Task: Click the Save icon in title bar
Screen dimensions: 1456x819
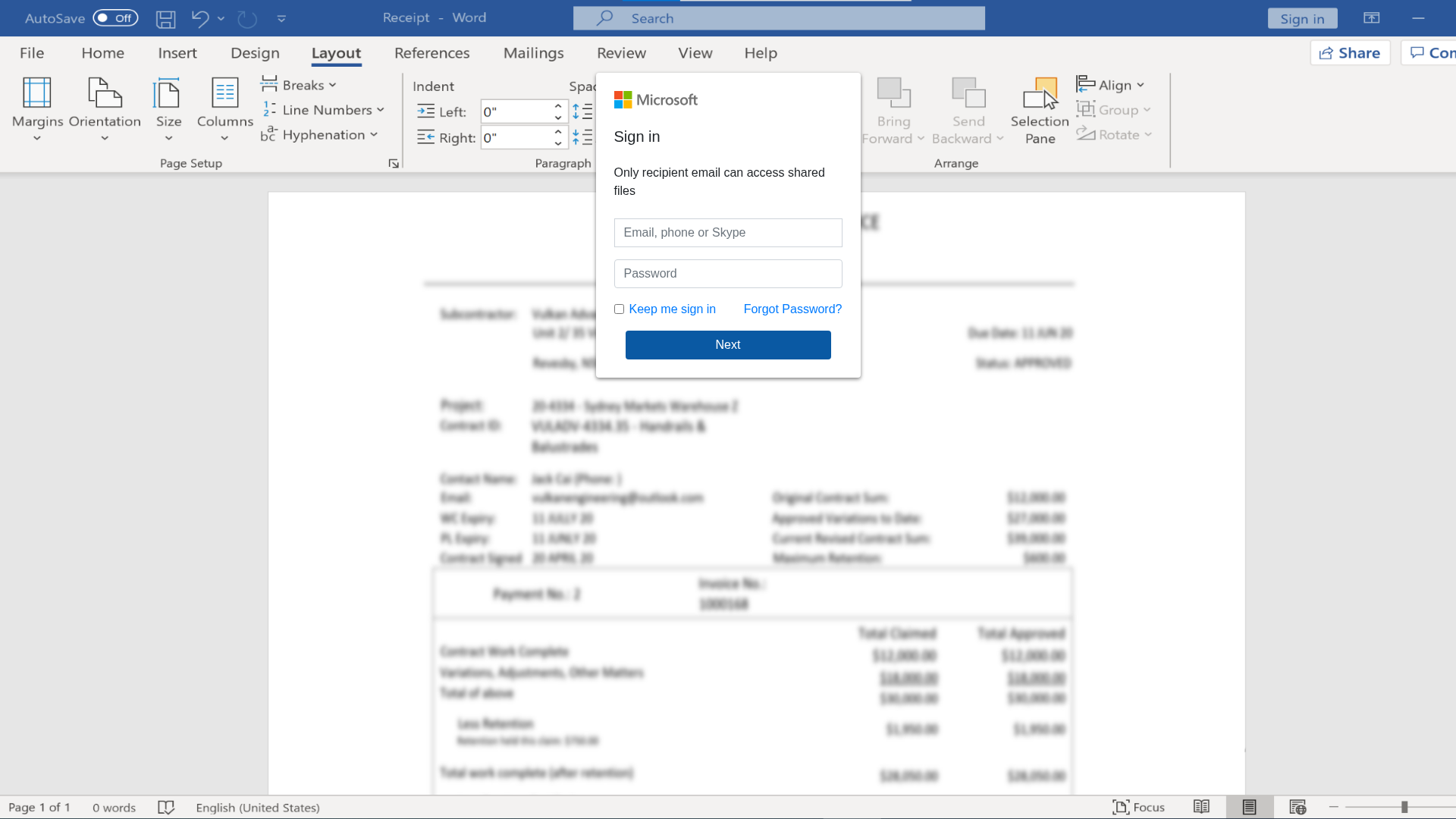Action: click(165, 19)
